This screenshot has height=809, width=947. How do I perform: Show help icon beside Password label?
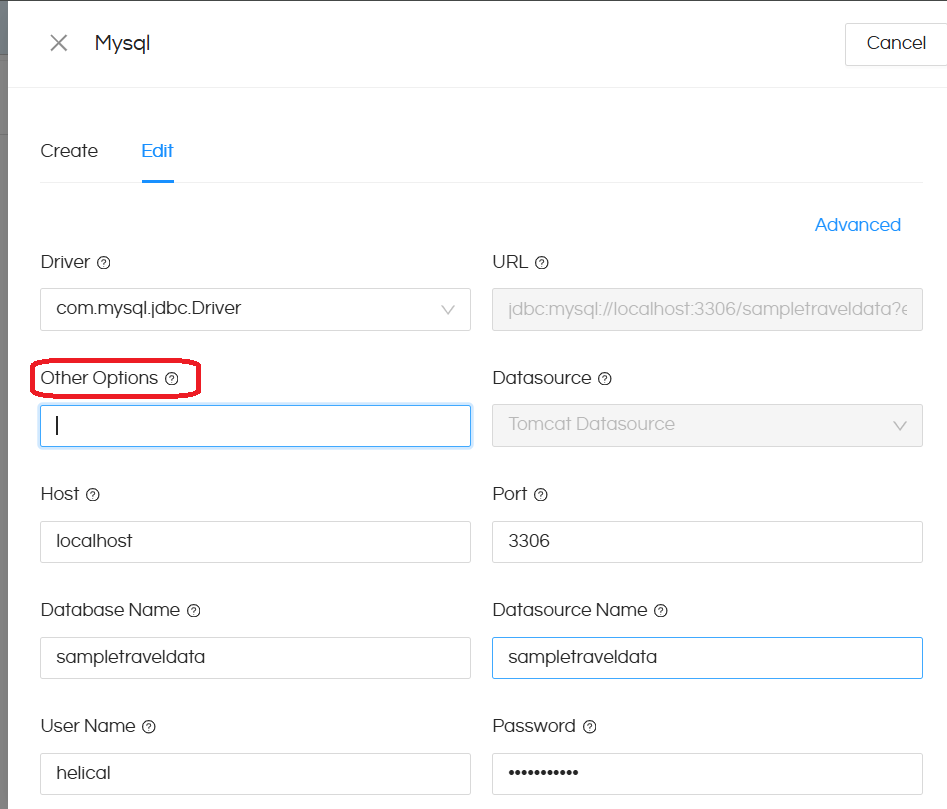click(x=589, y=726)
